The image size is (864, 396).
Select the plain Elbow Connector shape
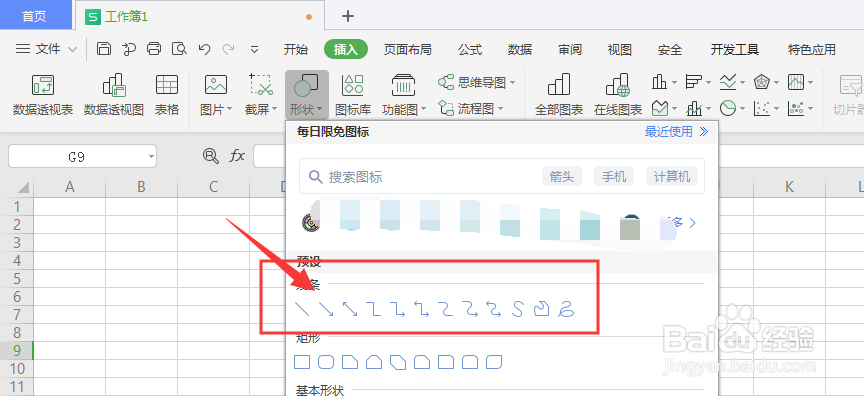[374, 309]
